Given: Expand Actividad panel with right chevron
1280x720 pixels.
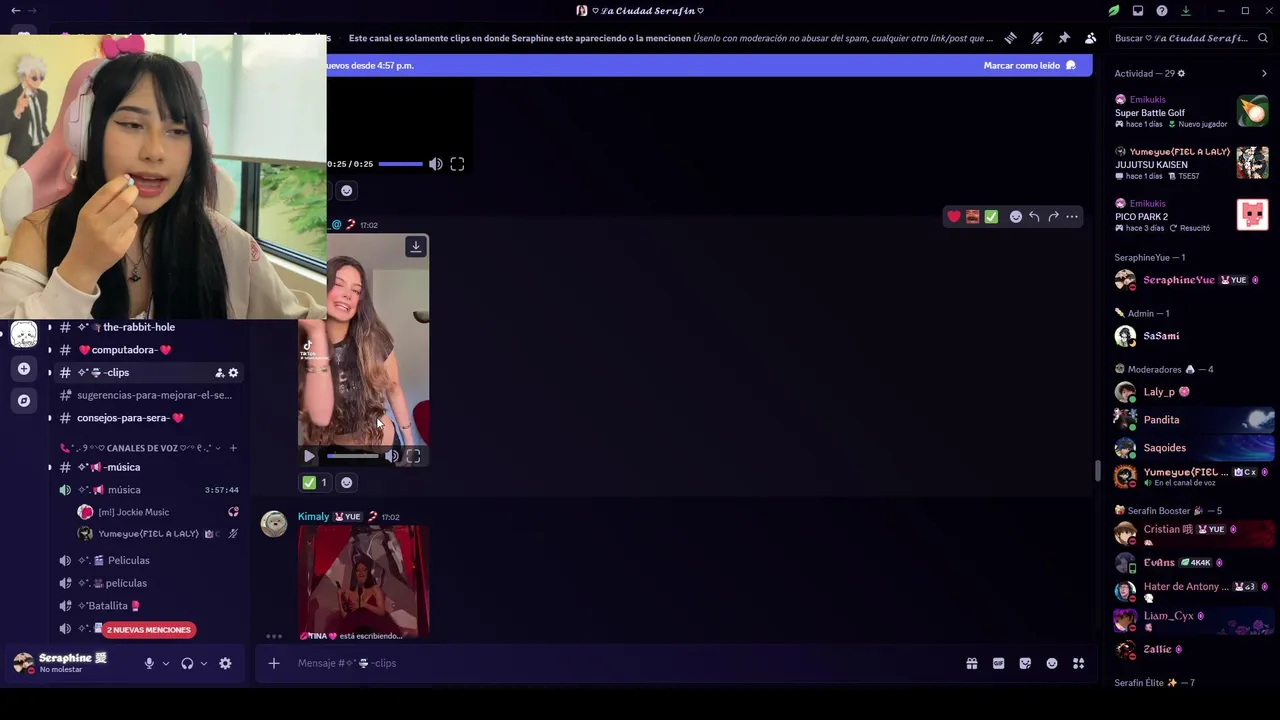Looking at the screenshot, I should click(1264, 73).
